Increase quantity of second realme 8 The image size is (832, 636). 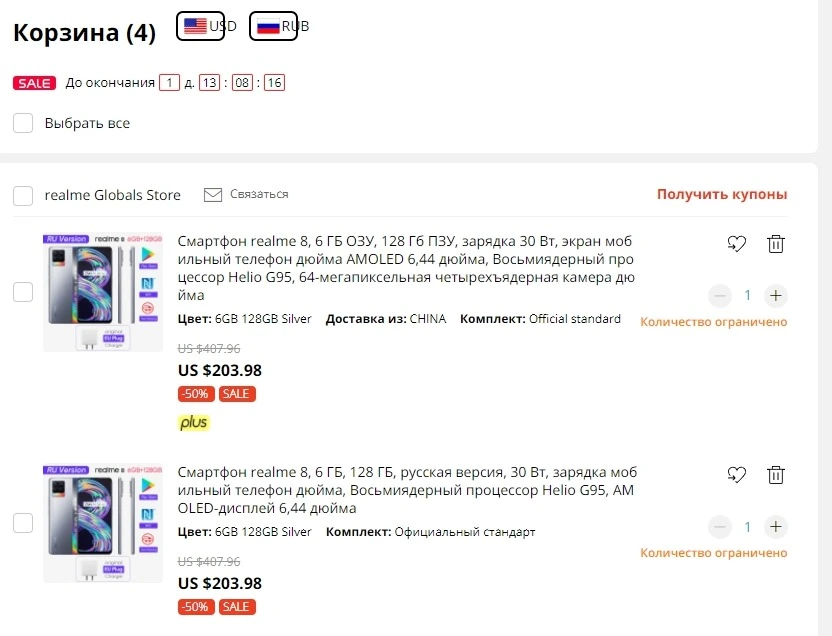[776, 527]
